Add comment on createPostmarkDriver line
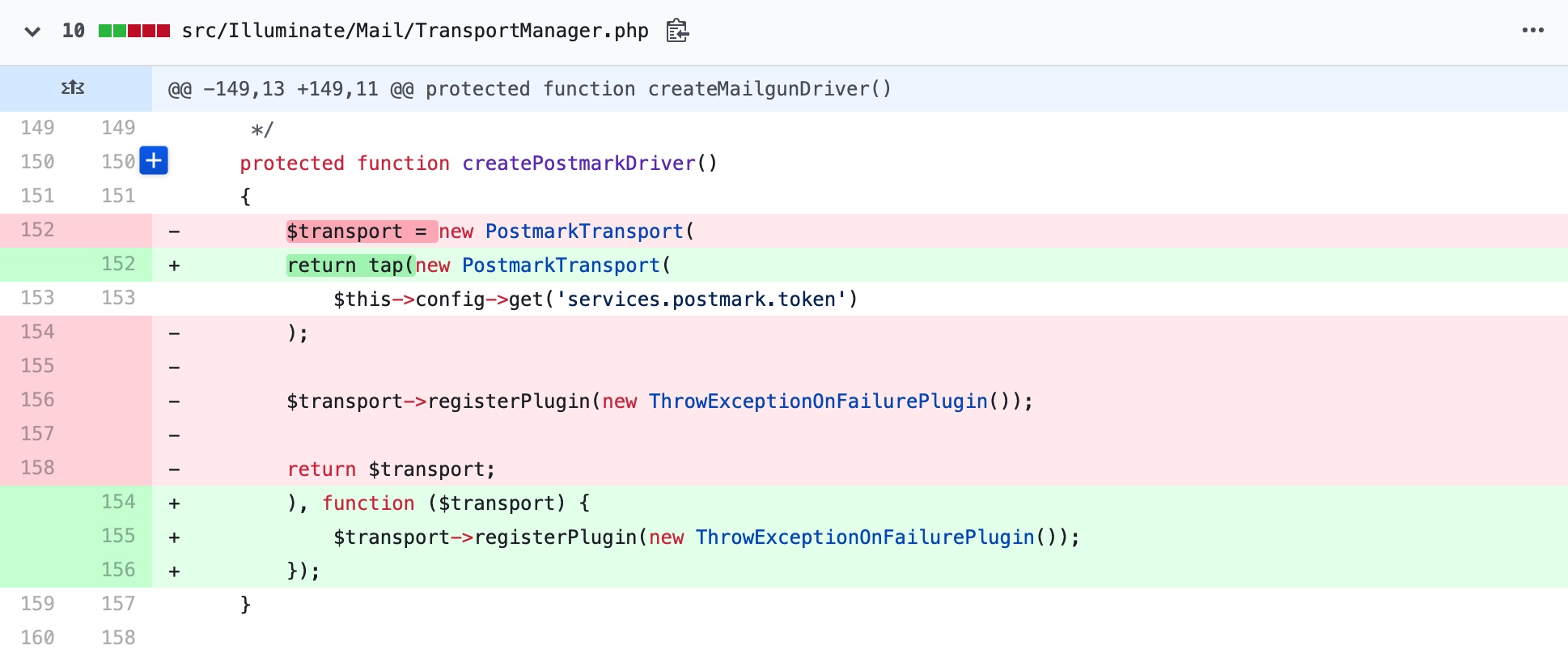The width and height of the screenshot is (1568, 654). [x=154, y=160]
